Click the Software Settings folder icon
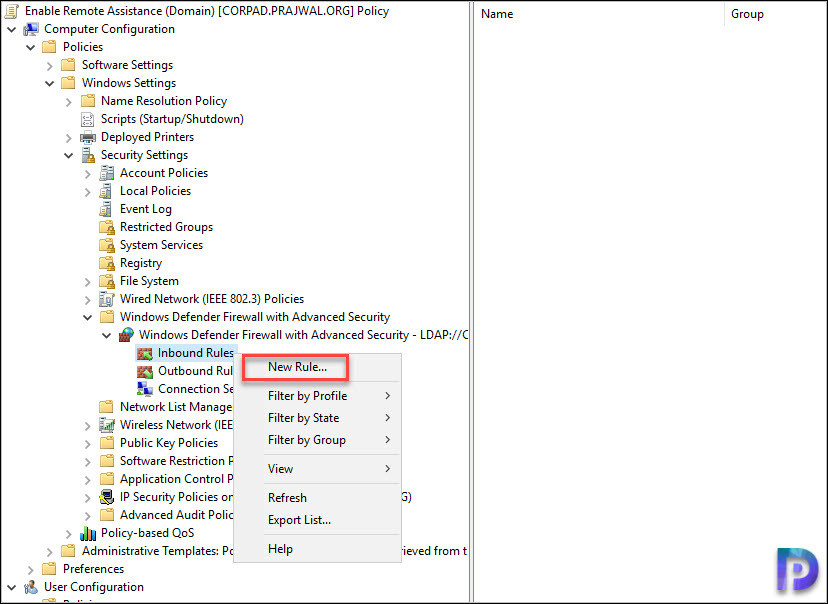828x604 pixels. 69,65
